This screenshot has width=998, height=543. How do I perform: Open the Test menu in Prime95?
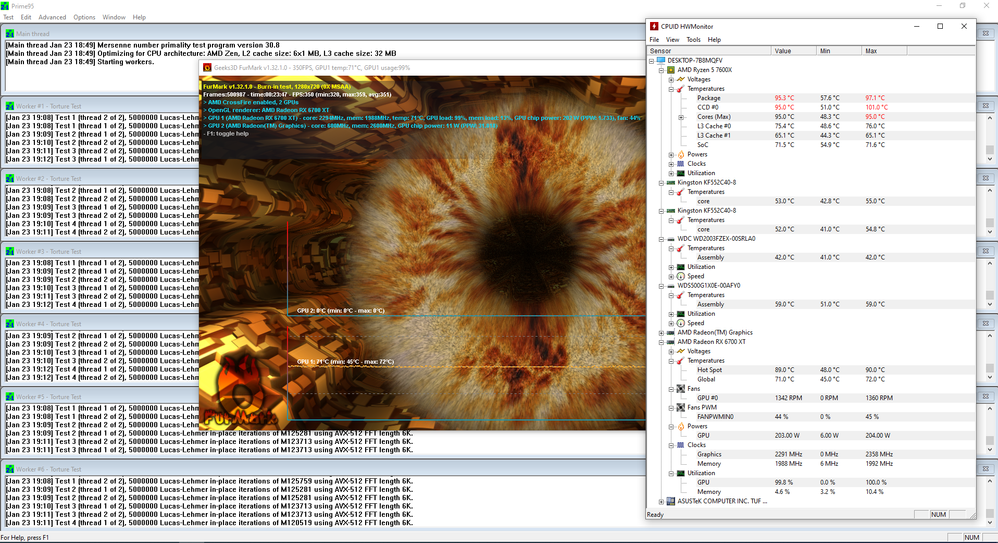tap(8, 17)
